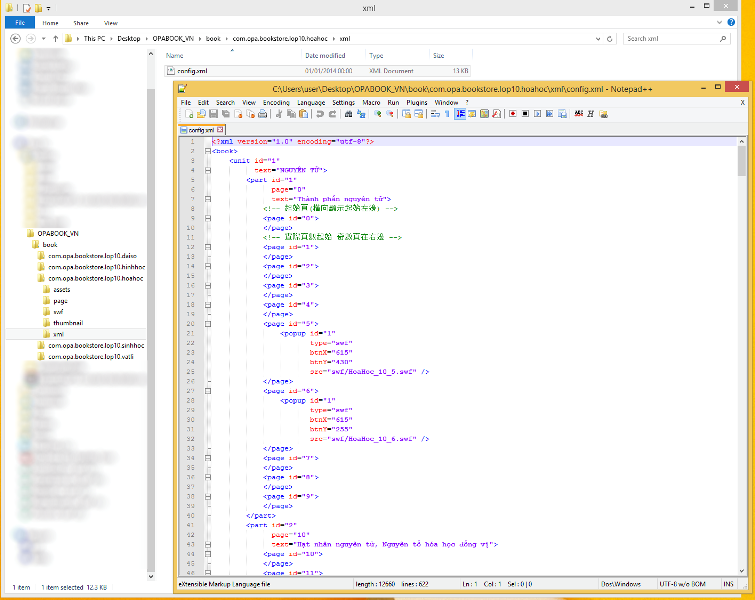Screen dimensions: 755x600
Task: Start macro recording with the red record icon
Action: pyautogui.click(x=511, y=115)
